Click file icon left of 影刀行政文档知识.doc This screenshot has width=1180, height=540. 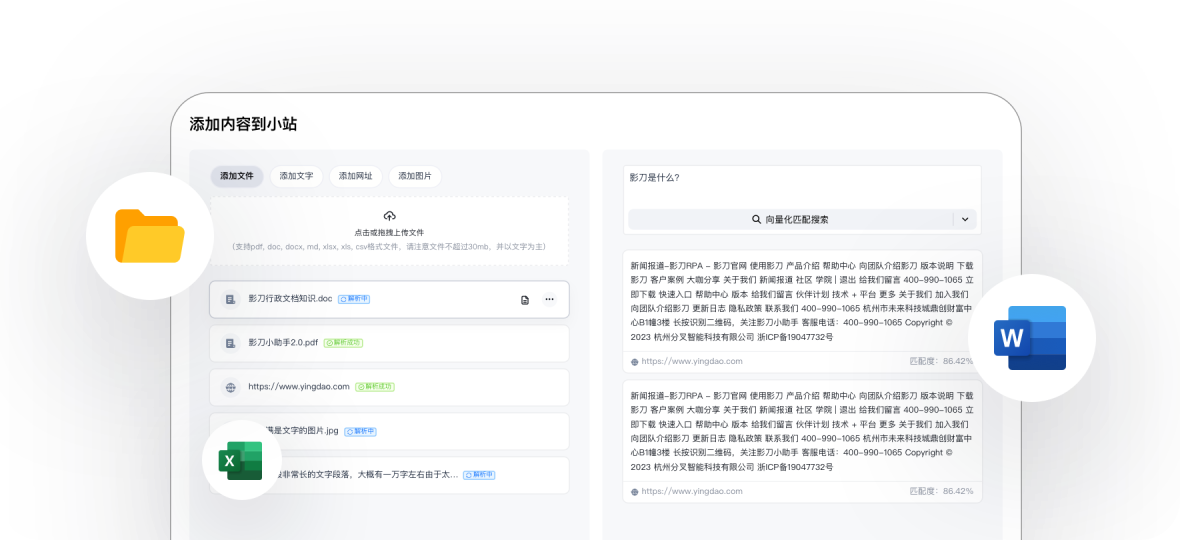230,299
